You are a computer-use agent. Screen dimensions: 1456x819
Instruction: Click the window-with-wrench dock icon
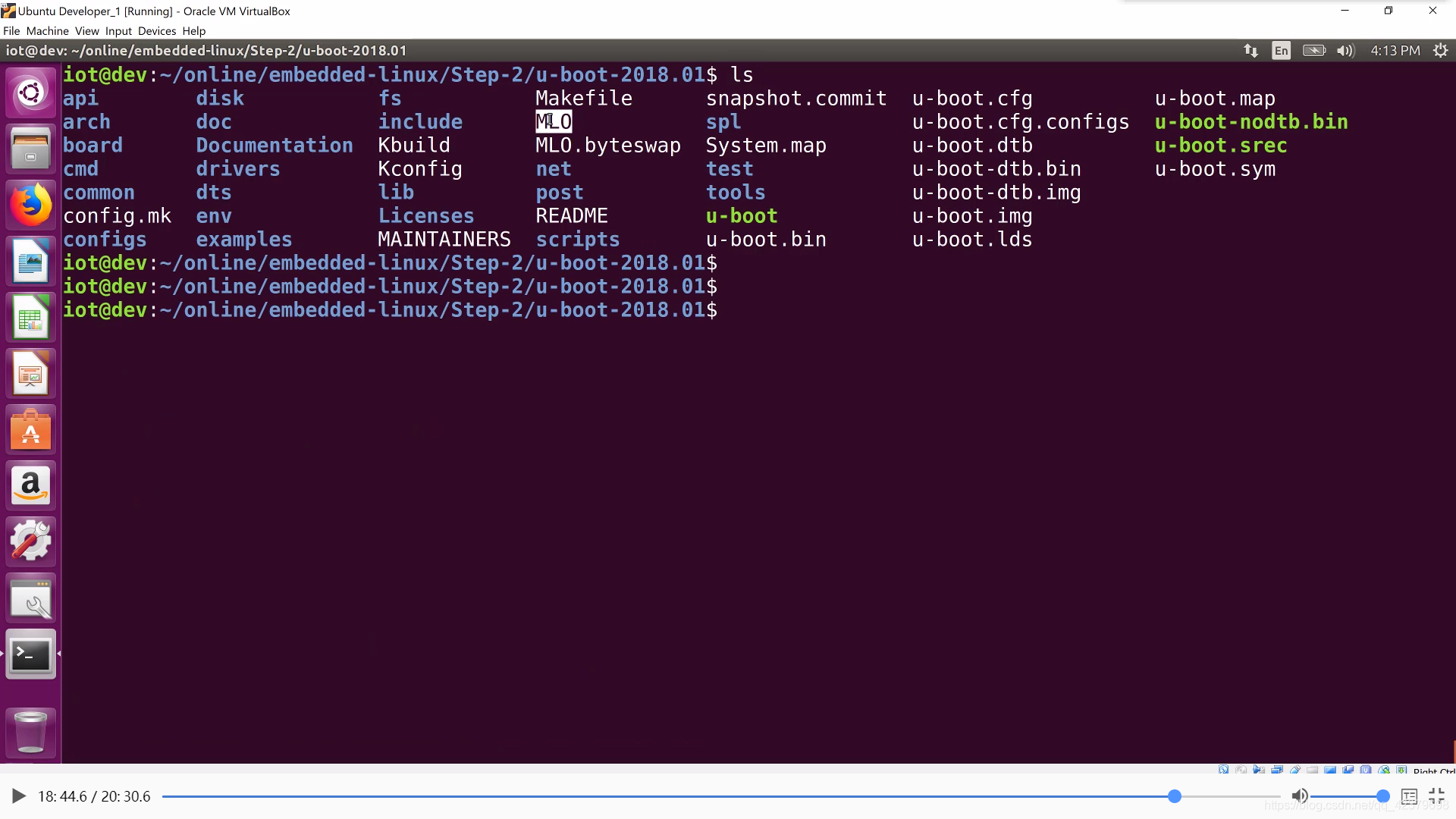click(30, 598)
